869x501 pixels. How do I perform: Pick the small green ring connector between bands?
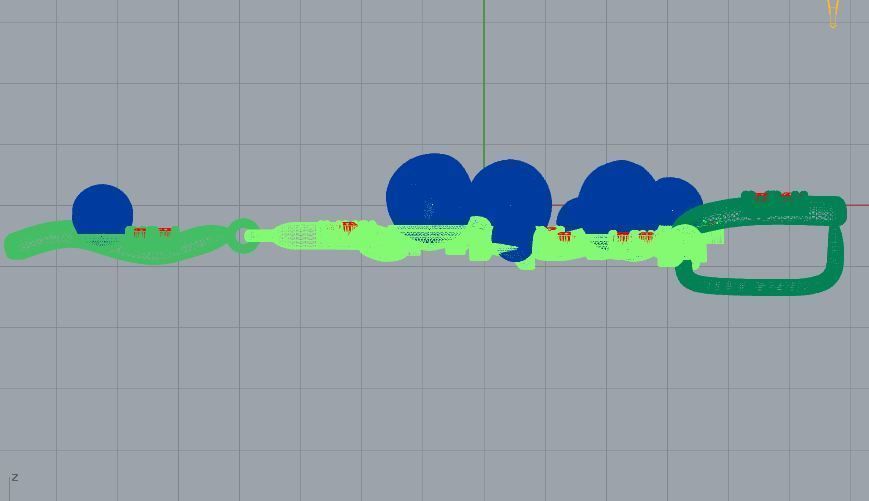point(242,236)
